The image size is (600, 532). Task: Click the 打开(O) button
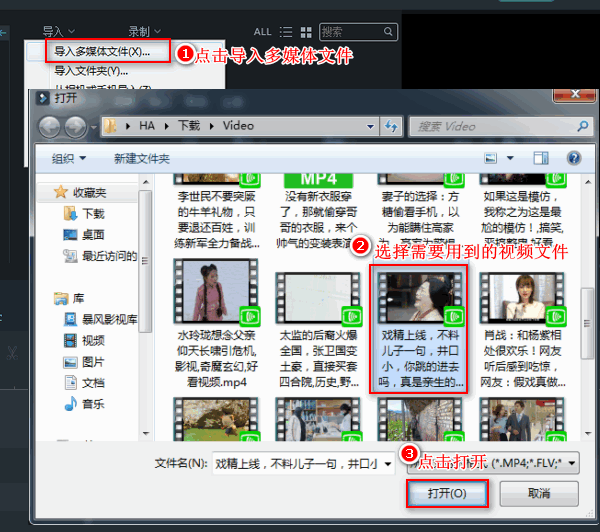(x=447, y=493)
